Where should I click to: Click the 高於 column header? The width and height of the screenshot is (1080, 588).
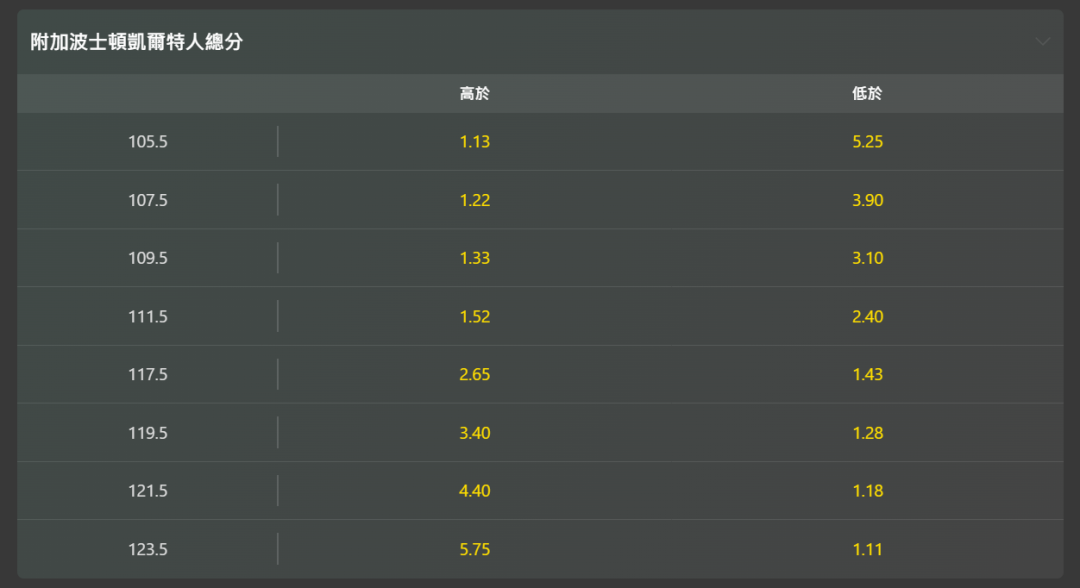475,94
